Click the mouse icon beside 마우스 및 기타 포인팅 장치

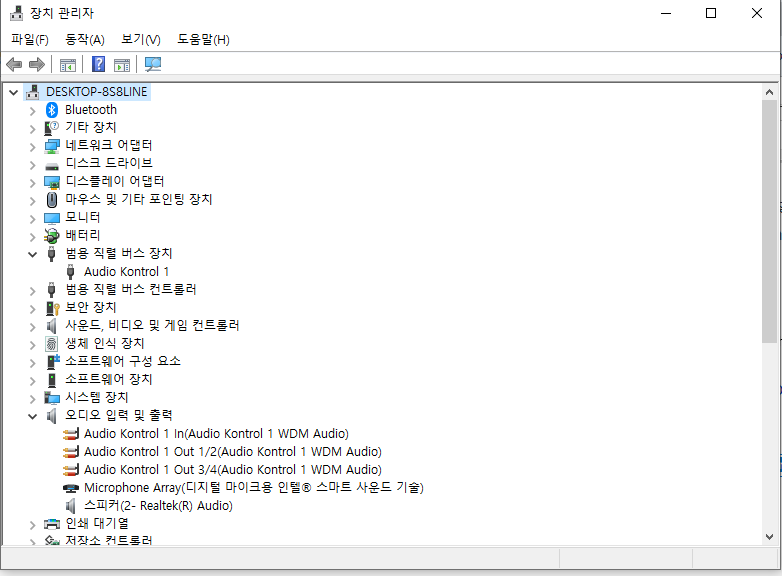point(52,199)
